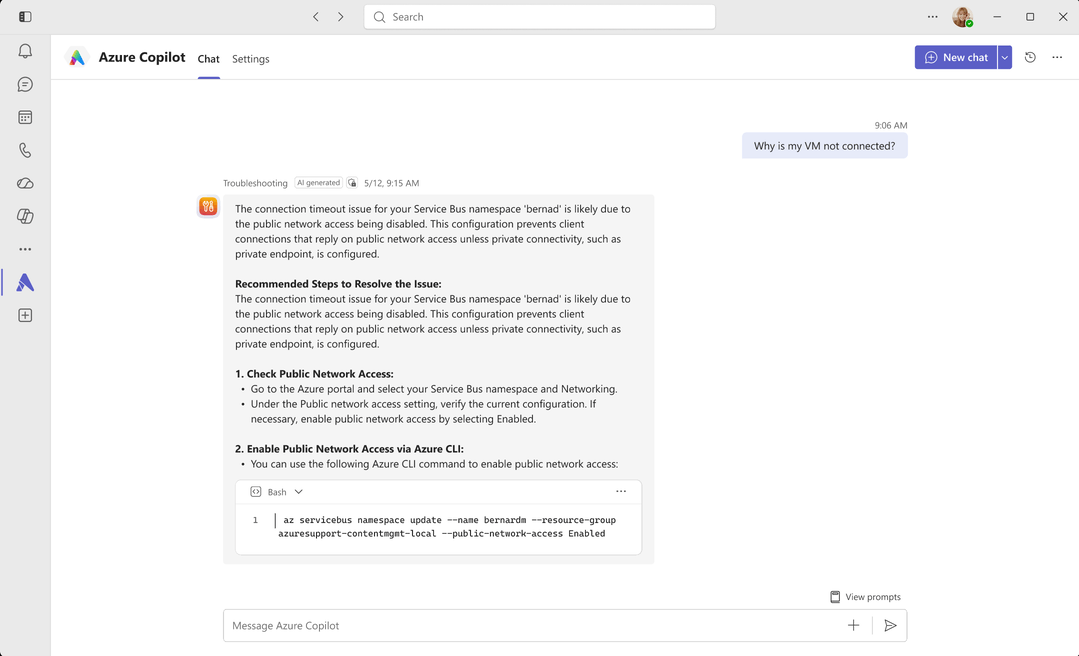Go forward with the right arrow
This screenshot has width=1079, height=656.
pos(341,17)
